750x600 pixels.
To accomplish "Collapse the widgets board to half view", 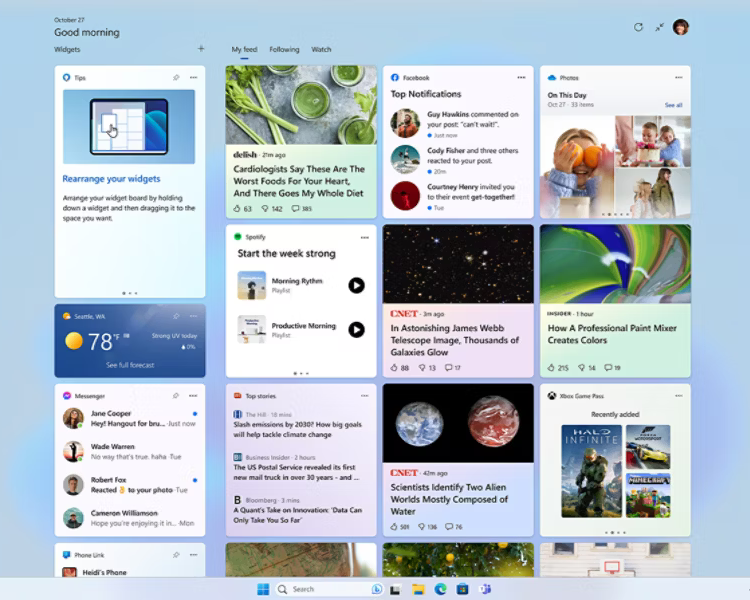I will (x=660, y=27).
